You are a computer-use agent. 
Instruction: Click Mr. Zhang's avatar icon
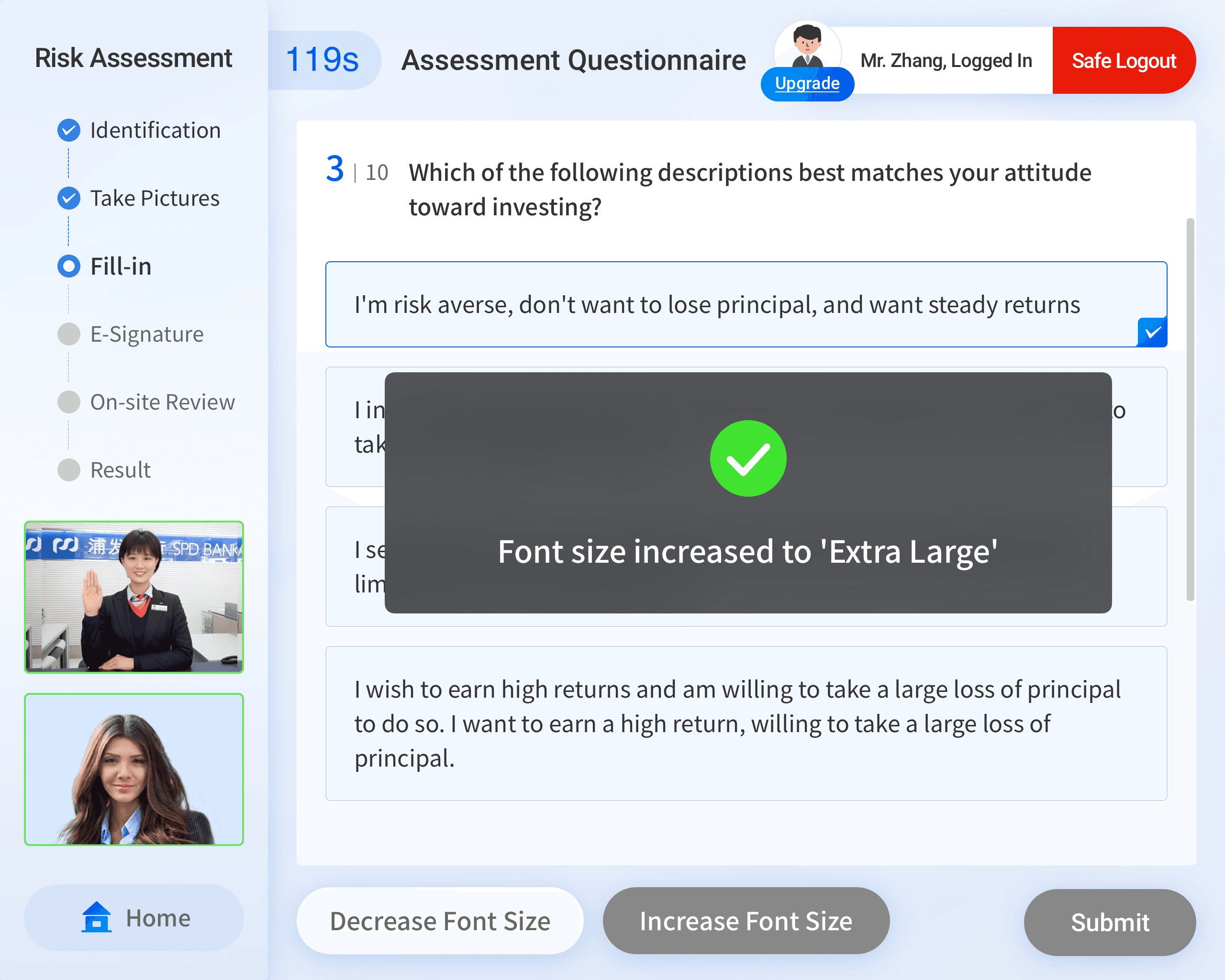pyautogui.click(x=807, y=46)
